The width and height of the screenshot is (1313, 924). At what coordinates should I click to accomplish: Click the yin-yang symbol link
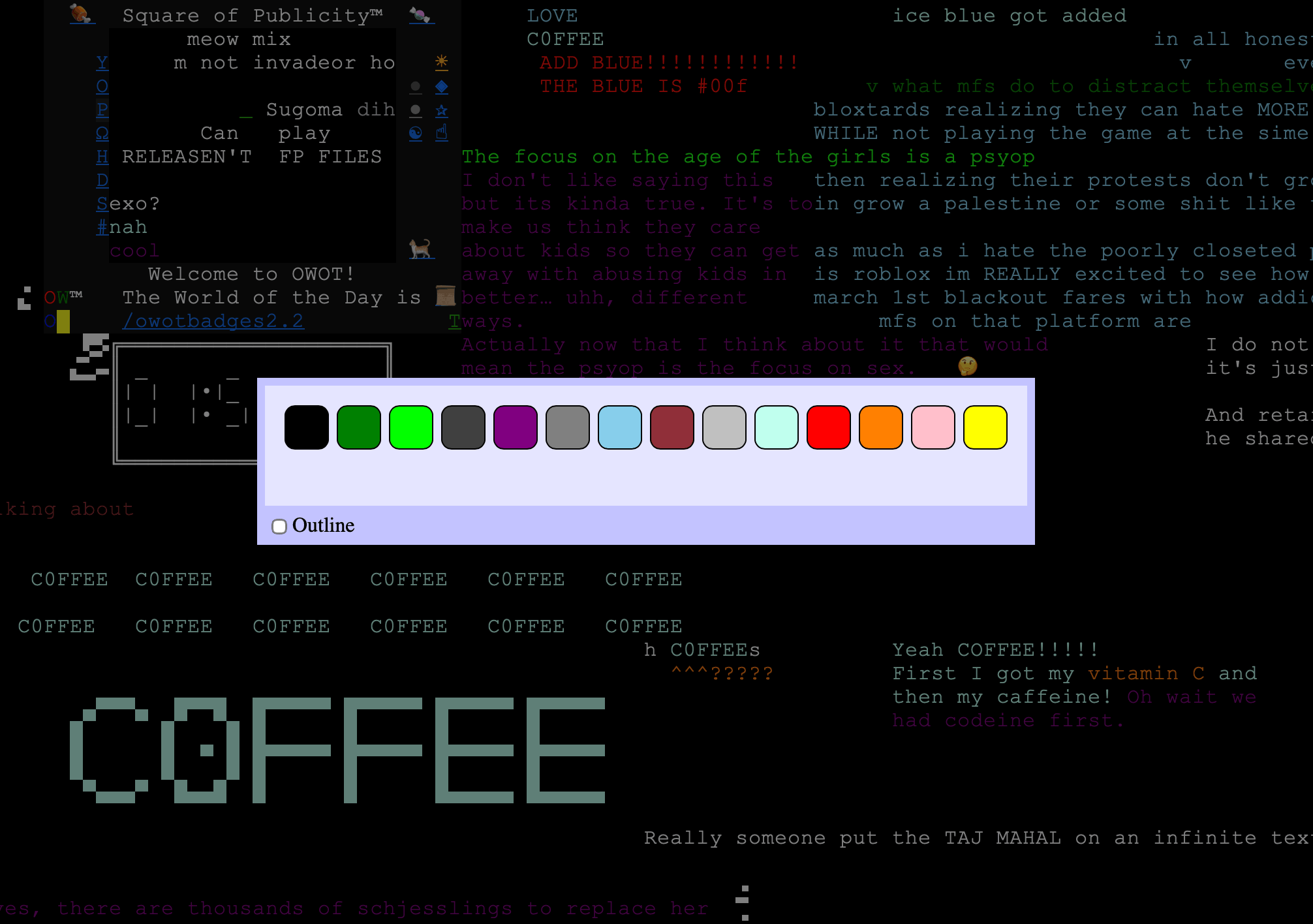[x=416, y=133]
